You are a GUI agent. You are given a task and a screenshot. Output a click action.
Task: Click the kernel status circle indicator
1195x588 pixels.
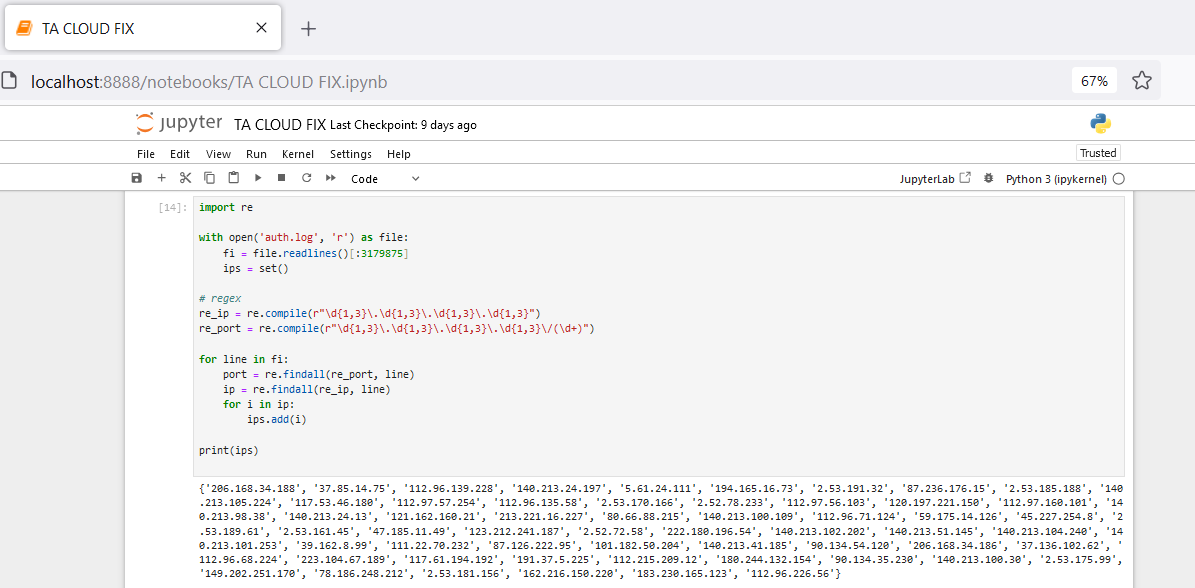1118,179
